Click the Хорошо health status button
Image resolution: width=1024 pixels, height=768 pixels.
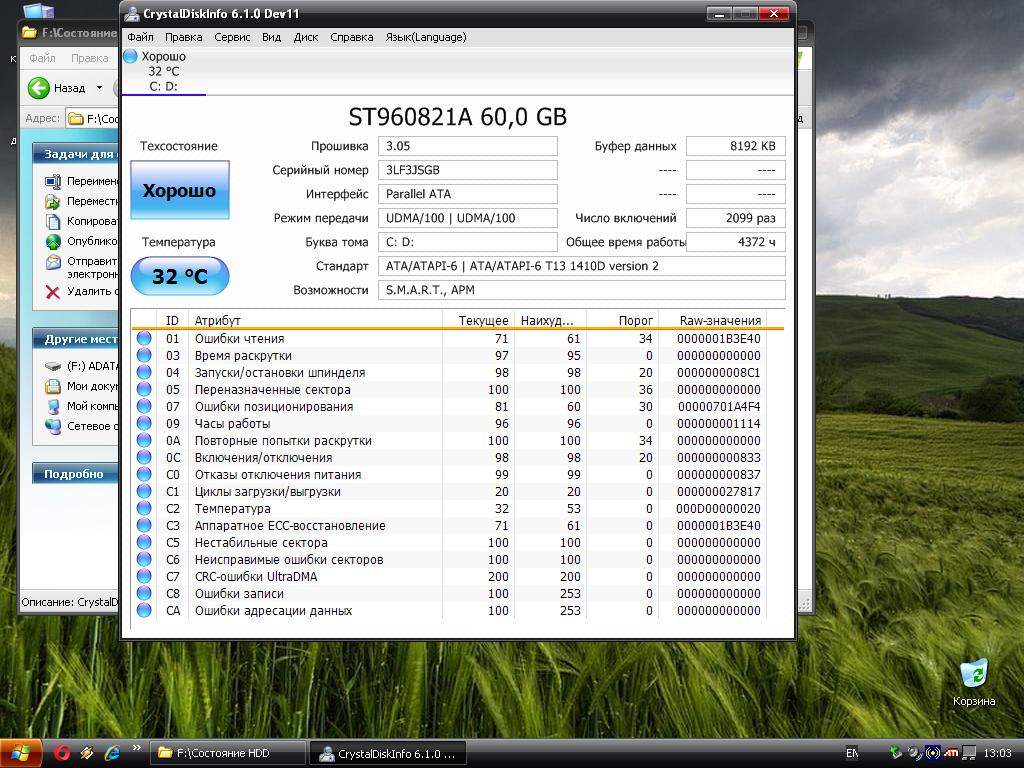[x=180, y=190]
